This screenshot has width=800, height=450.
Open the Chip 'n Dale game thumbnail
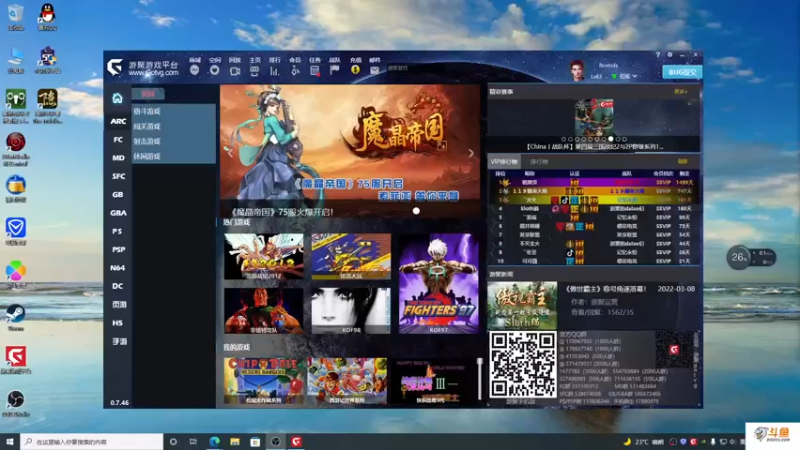(x=263, y=381)
